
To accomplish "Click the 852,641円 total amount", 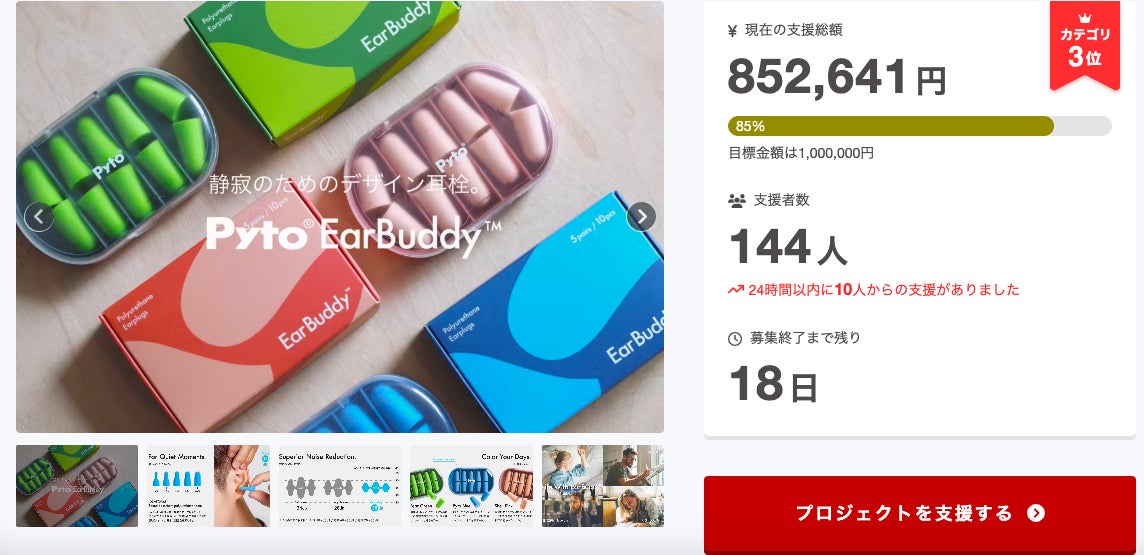I will [837, 77].
